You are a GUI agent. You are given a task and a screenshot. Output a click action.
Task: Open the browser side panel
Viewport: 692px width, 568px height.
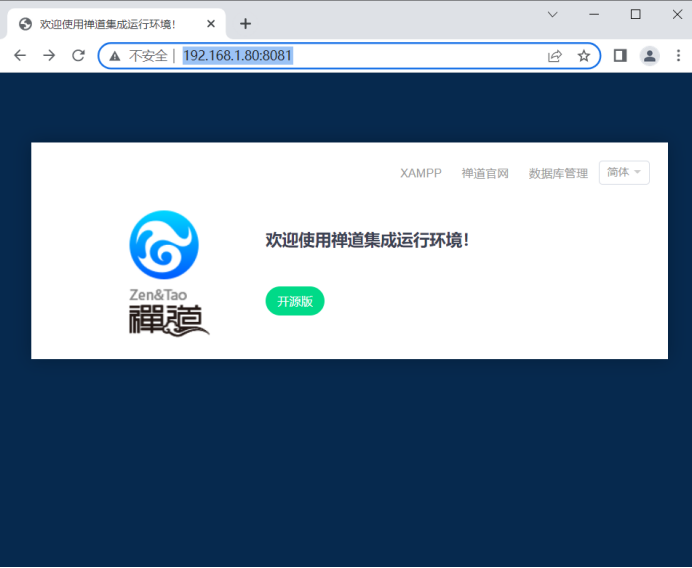[x=620, y=56]
